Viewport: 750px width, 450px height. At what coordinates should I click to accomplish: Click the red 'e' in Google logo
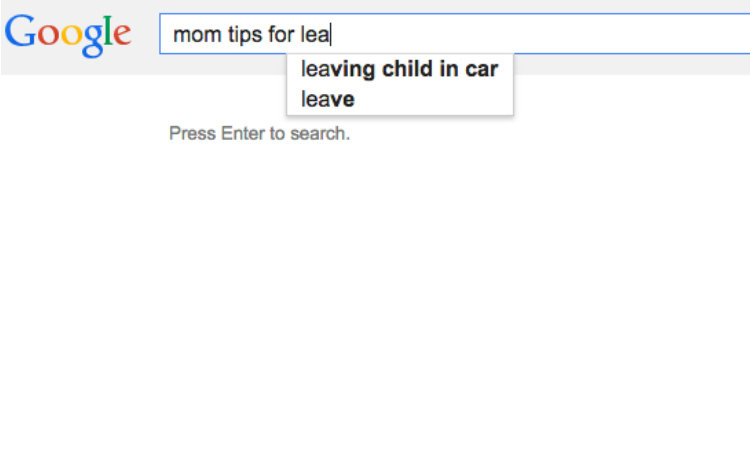[x=122, y=35]
